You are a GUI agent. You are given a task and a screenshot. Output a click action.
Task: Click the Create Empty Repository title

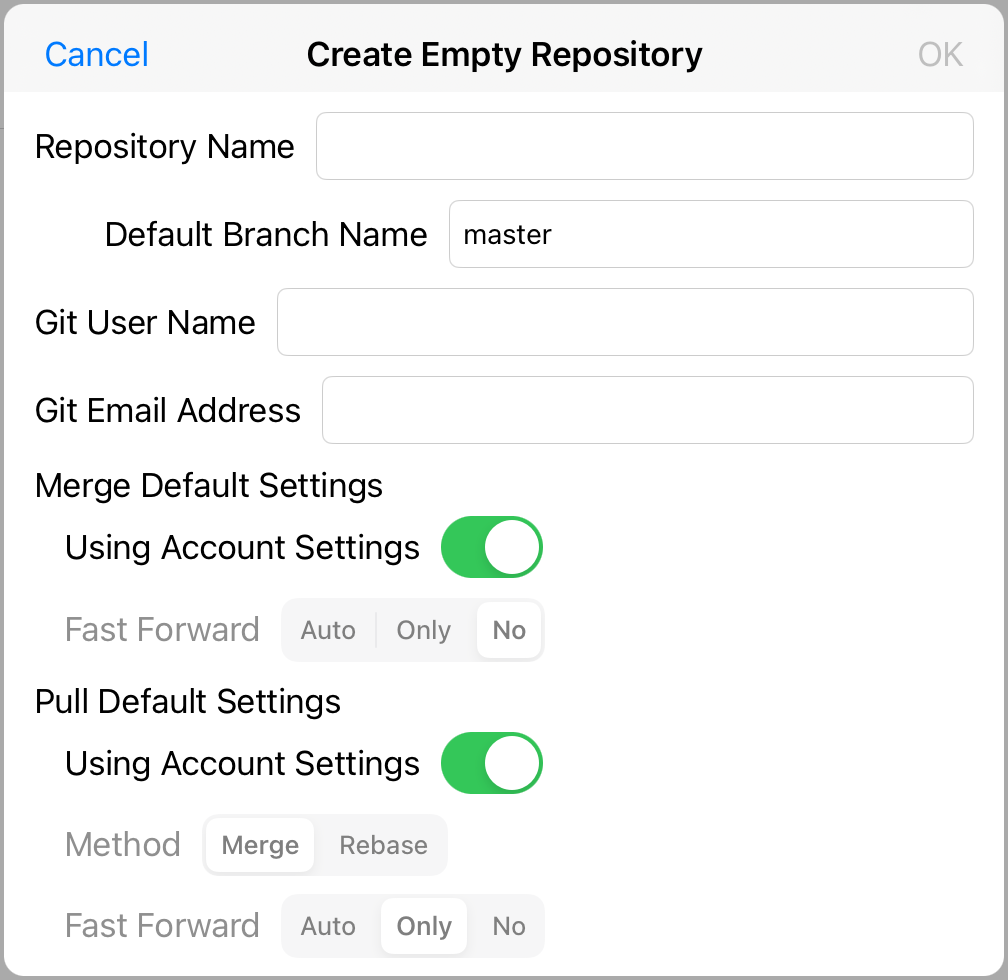click(504, 54)
